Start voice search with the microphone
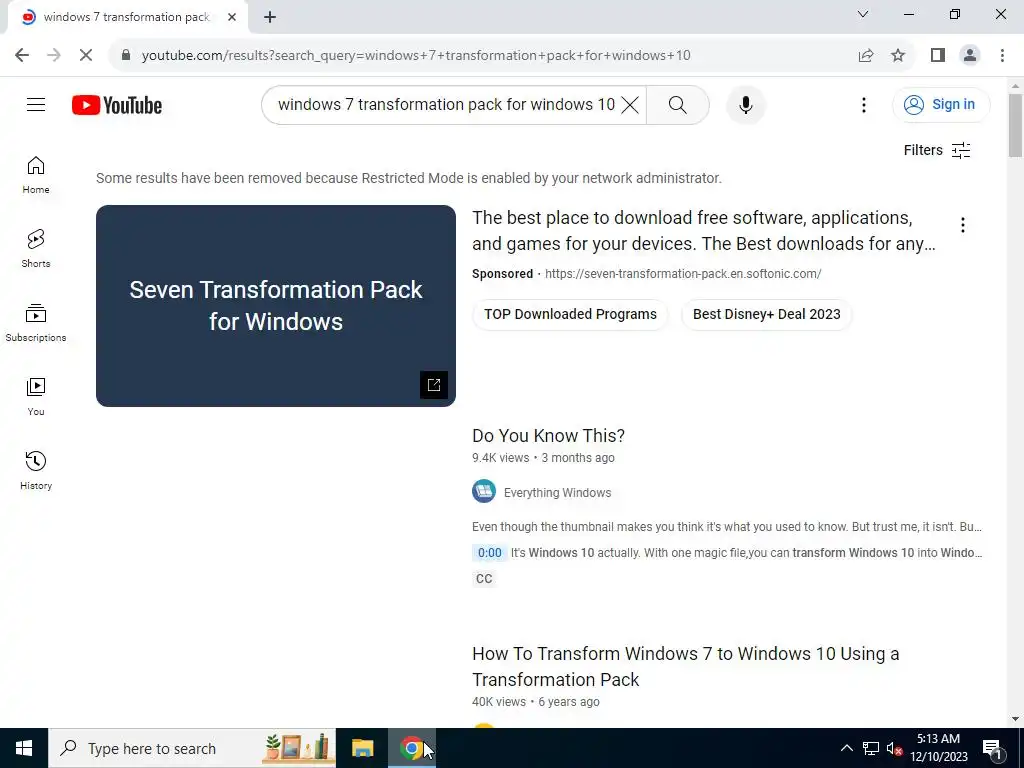Viewport: 1024px width, 768px height. pyautogui.click(x=745, y=104)
